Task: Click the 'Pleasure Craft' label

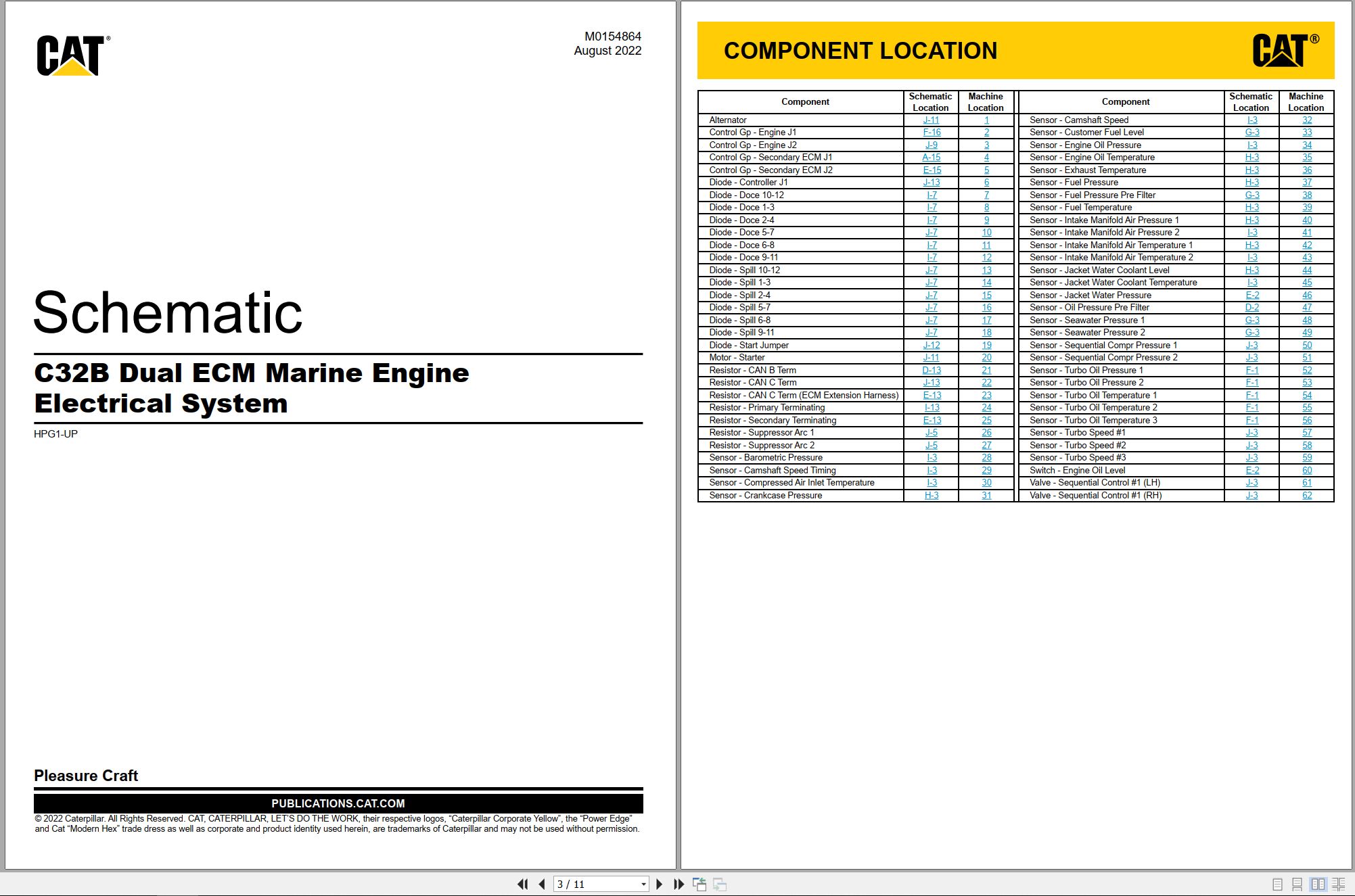Action: (86, 776)
